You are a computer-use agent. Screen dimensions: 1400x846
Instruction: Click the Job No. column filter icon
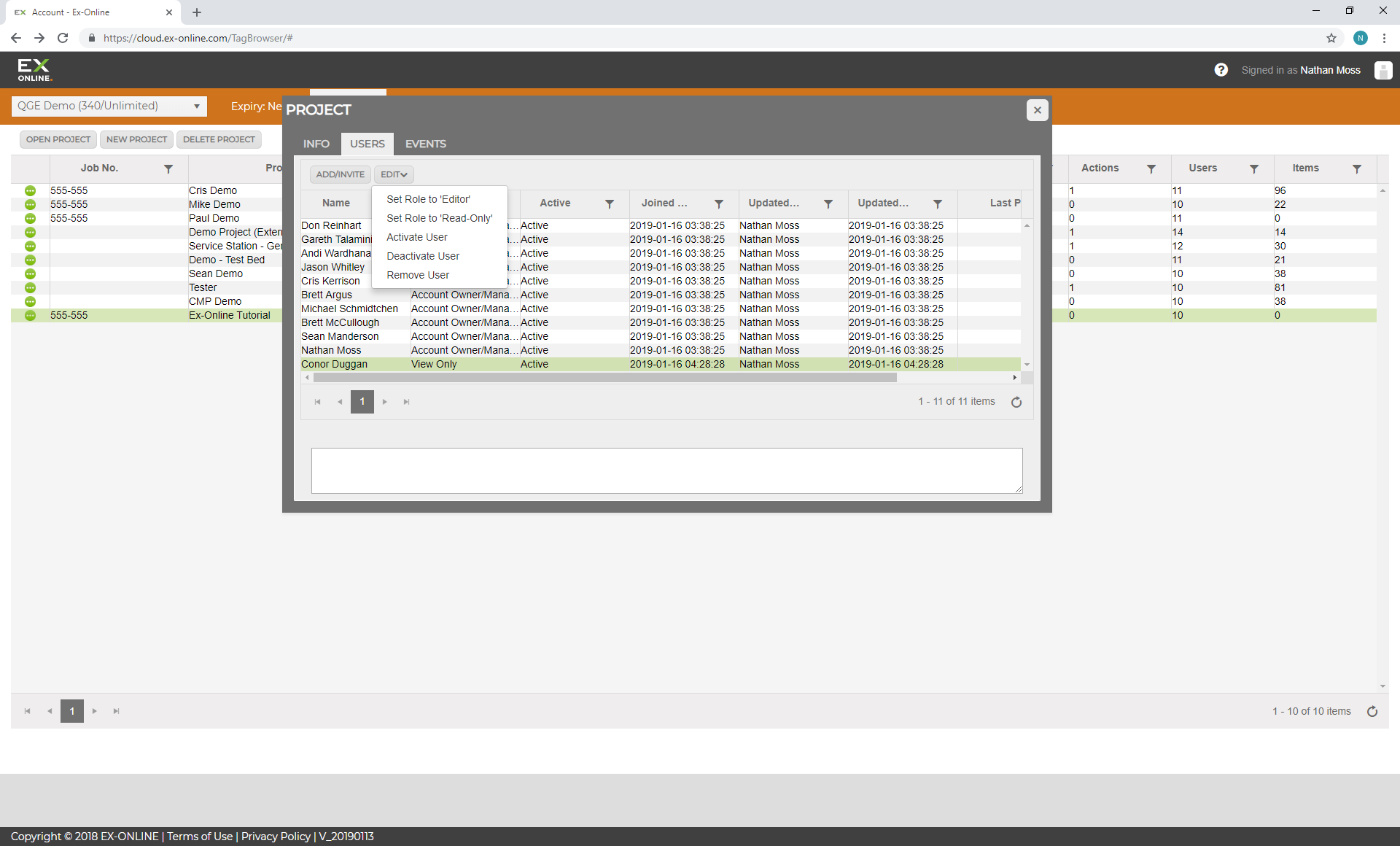[x=168, y=168]
